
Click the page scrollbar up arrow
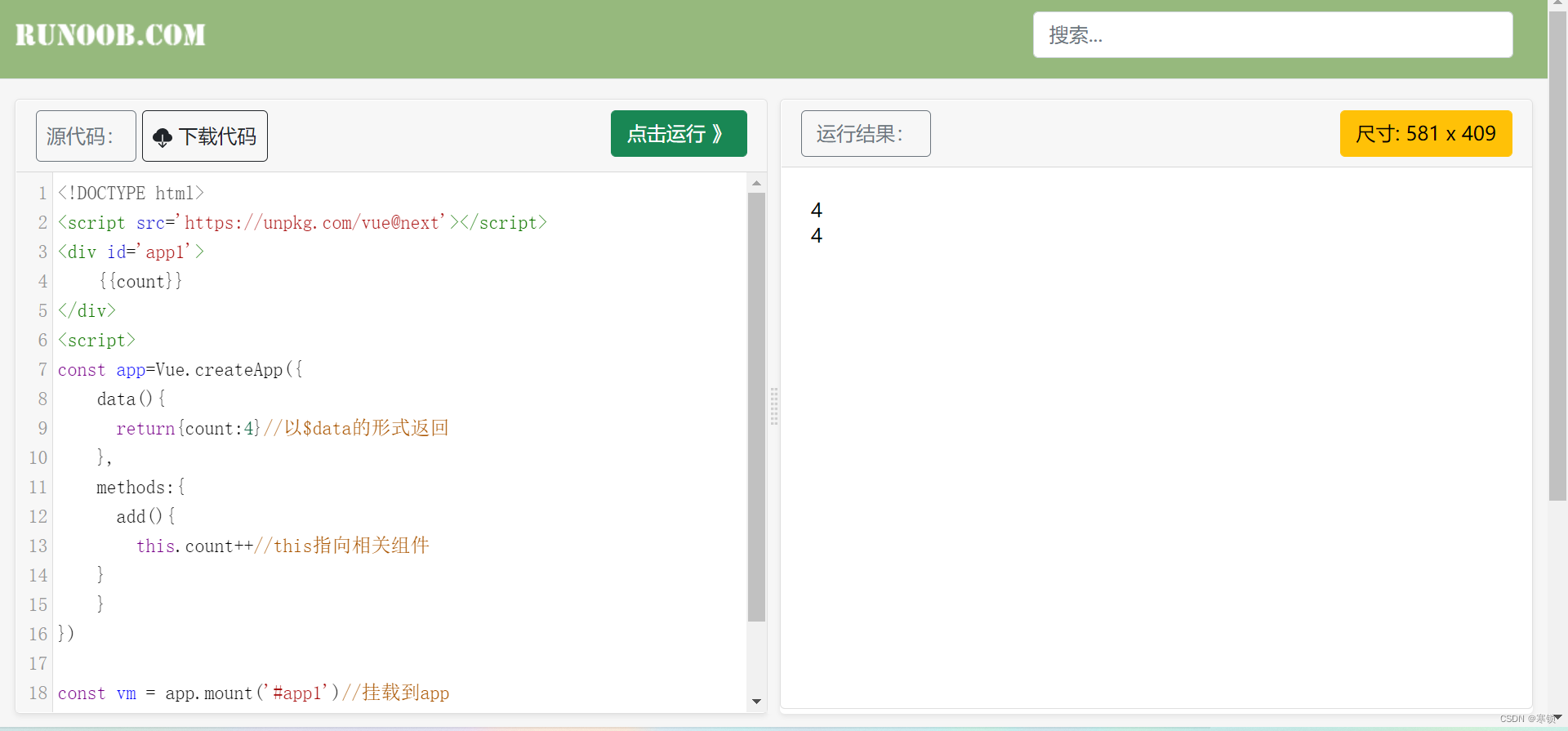click(1557, 5)
